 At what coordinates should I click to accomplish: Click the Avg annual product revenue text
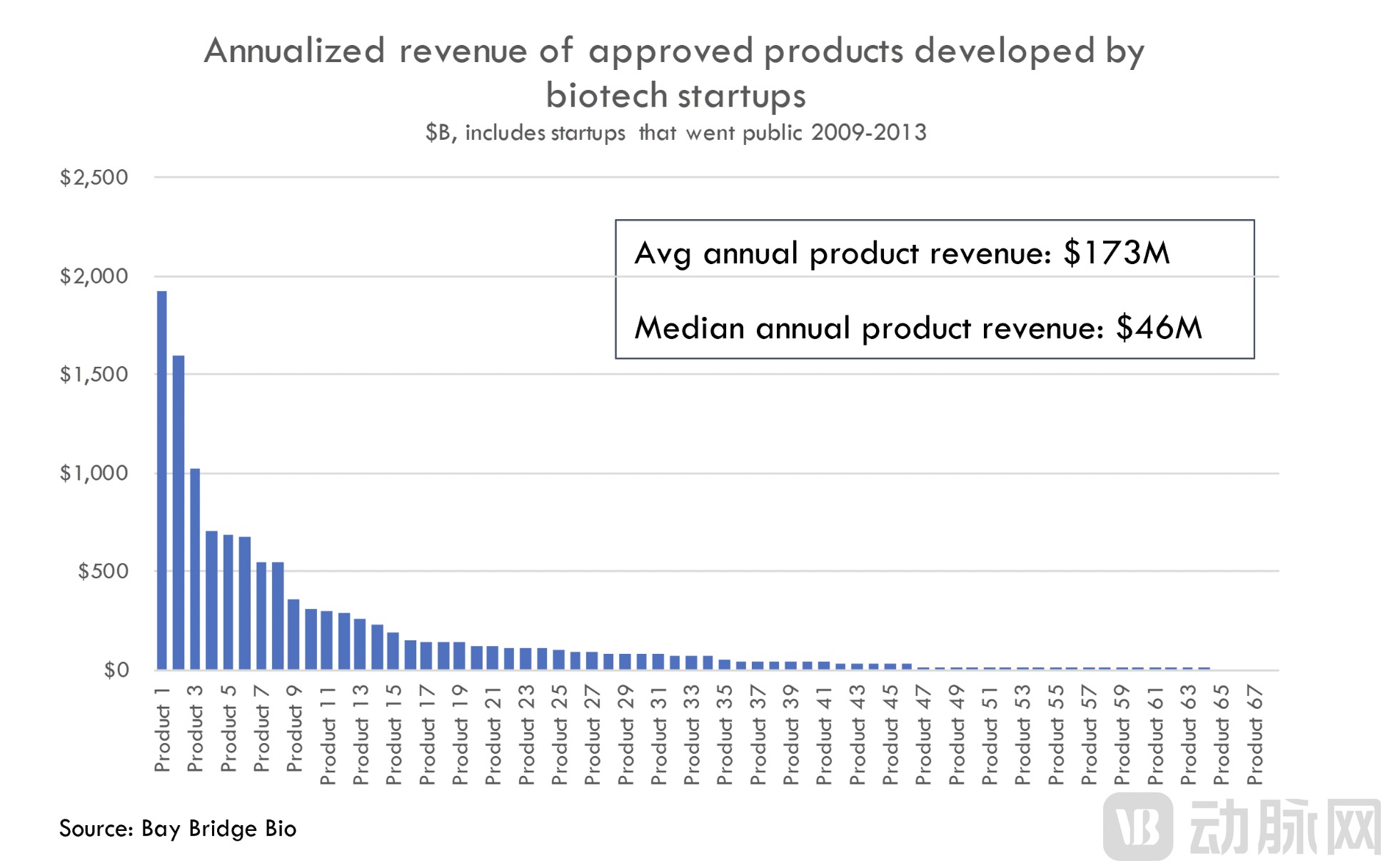[x=902, y=253]
